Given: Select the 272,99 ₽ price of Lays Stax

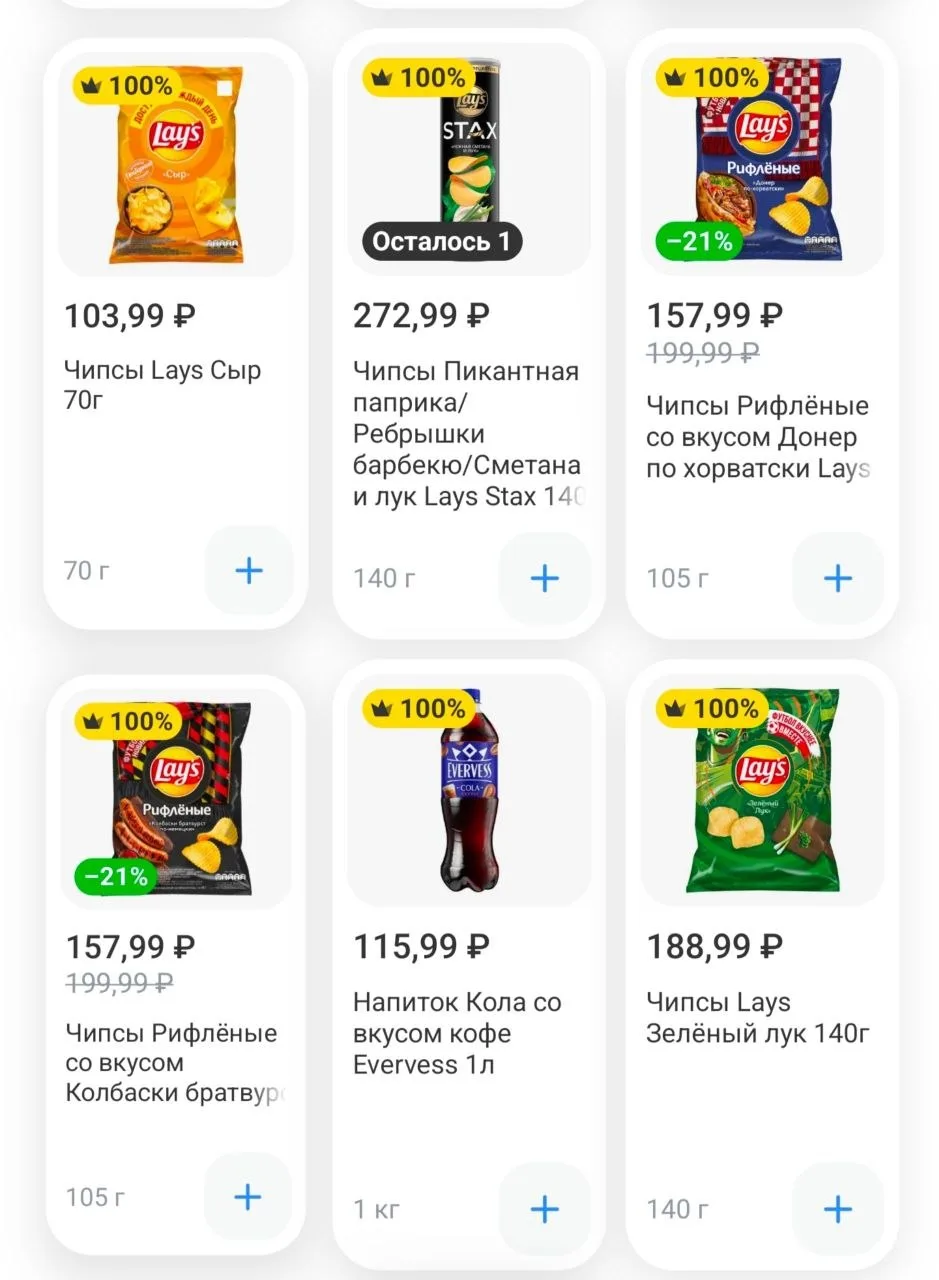Looking at the screenshot, I should click(421, 316).
